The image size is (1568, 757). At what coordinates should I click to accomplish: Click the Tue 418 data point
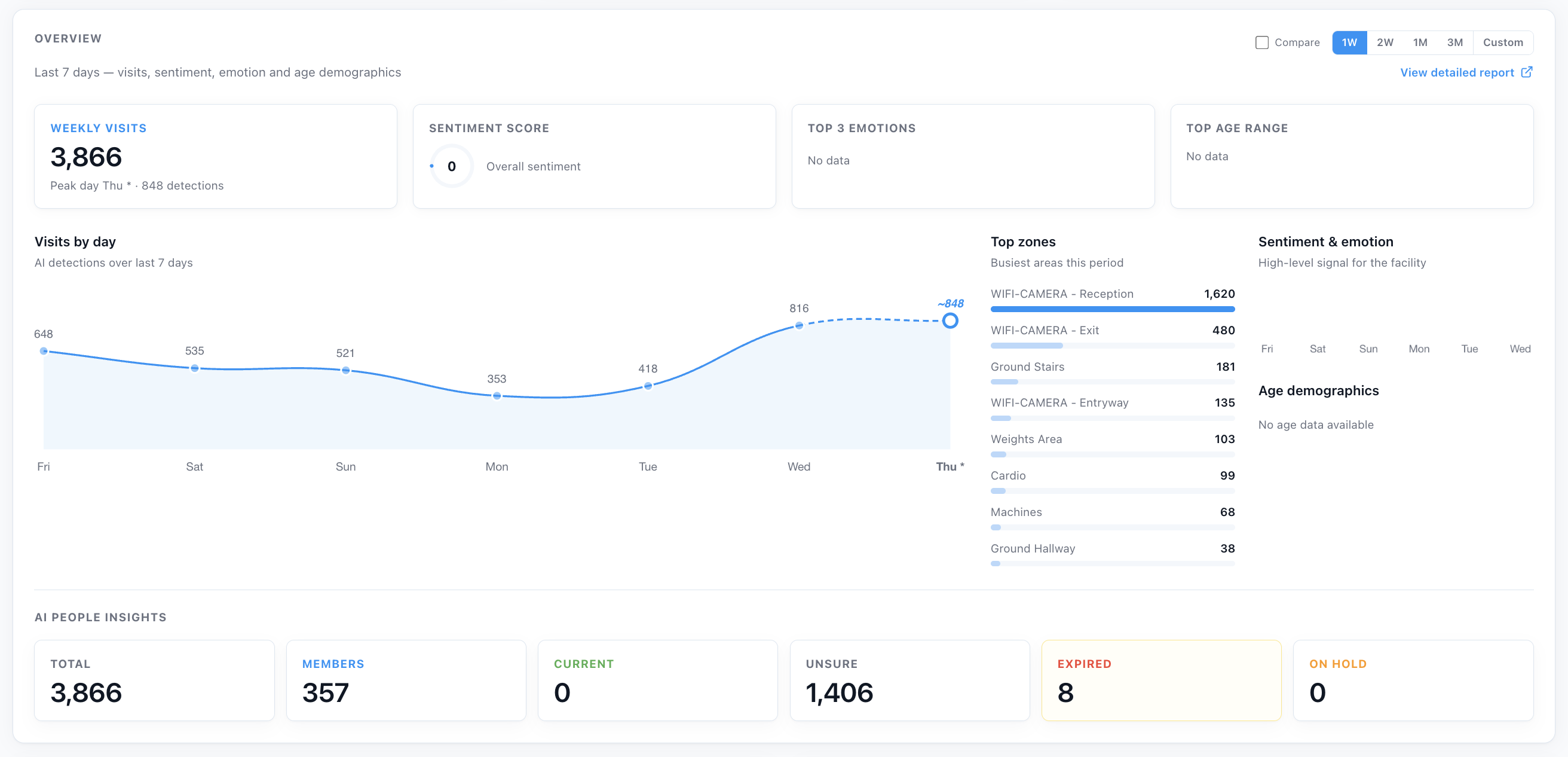[648, 386]
